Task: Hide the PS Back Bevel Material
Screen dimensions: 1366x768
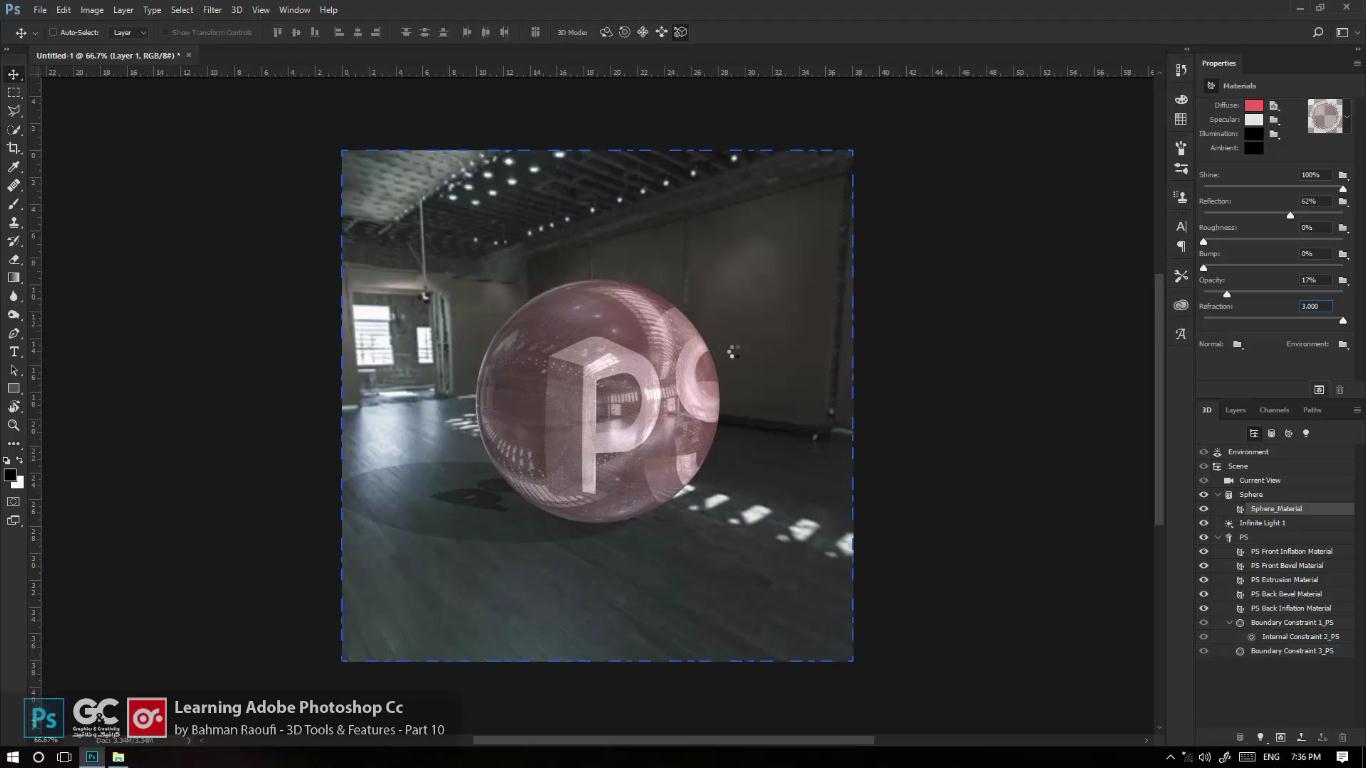Action: point(1204,594)
